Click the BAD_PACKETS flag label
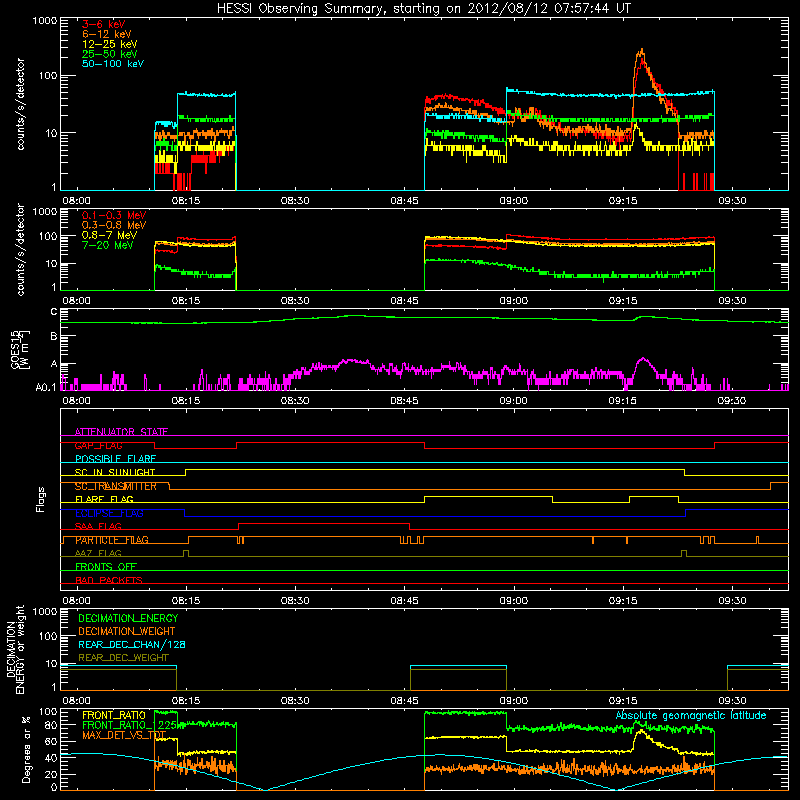The width and height of the screenshot is (800, 800). tap(109, 580)
